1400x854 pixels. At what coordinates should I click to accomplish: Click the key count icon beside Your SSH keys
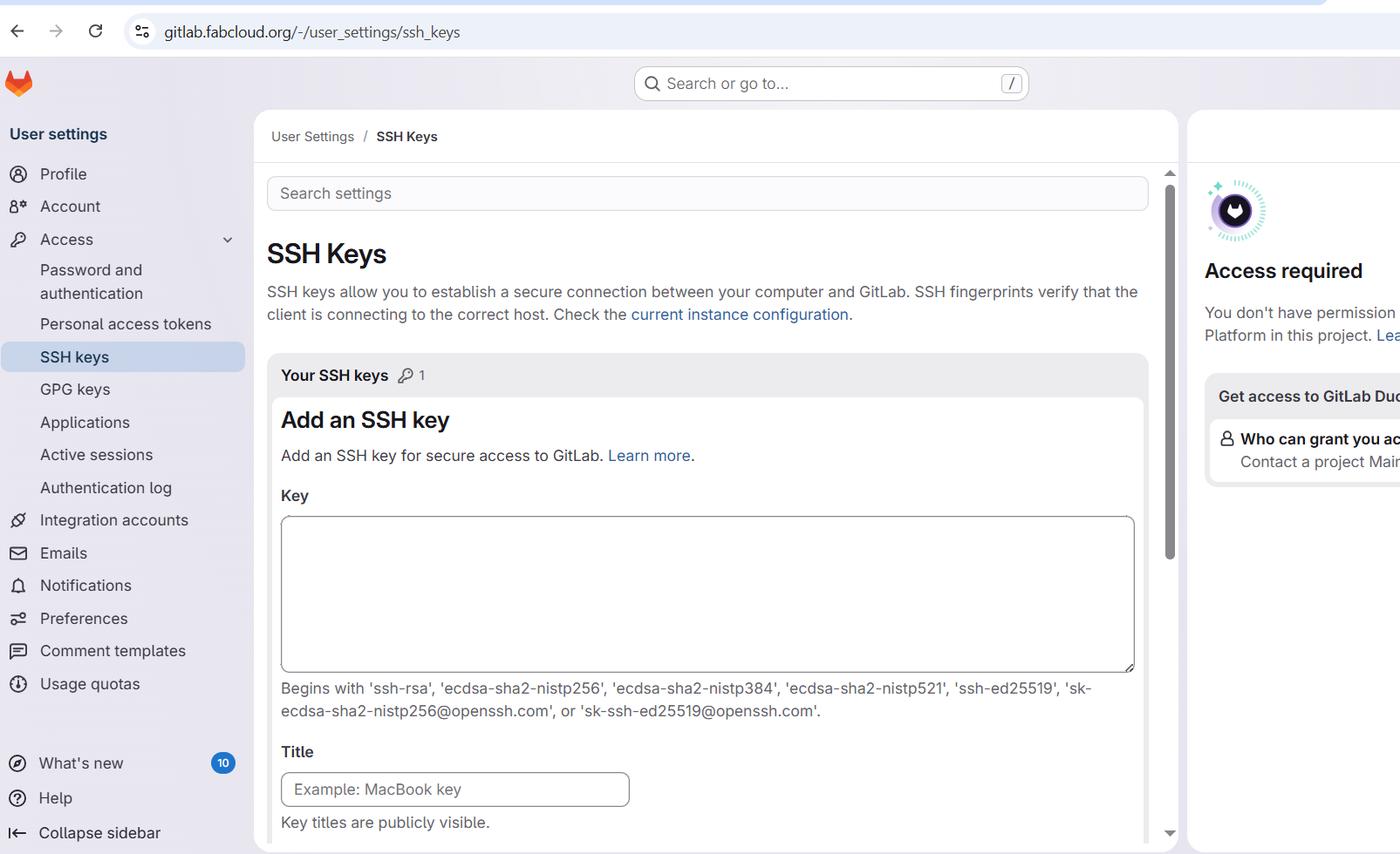pyautogui.click(x=405, y=376)
